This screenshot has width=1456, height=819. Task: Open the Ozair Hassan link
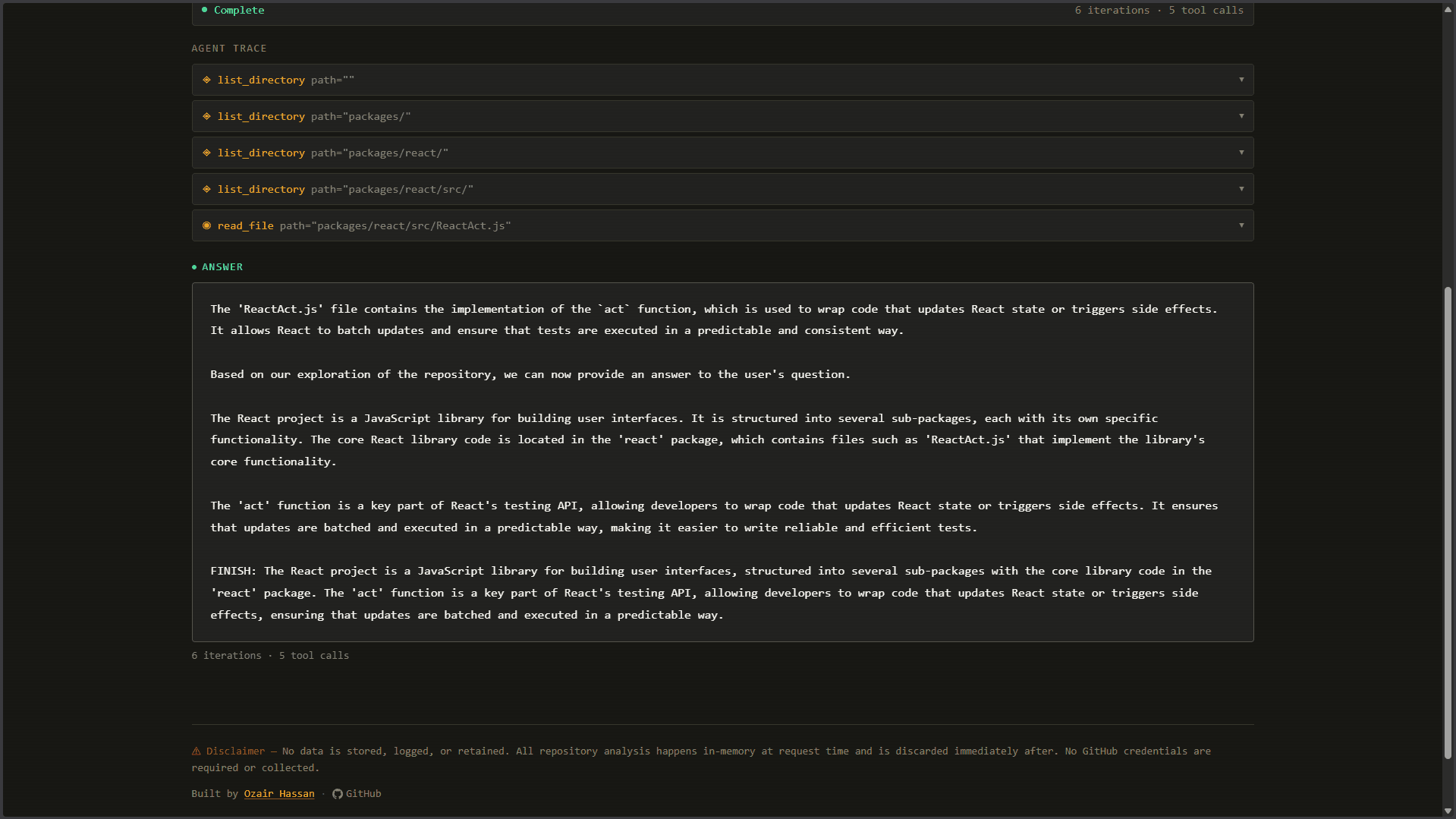(278, 794)
